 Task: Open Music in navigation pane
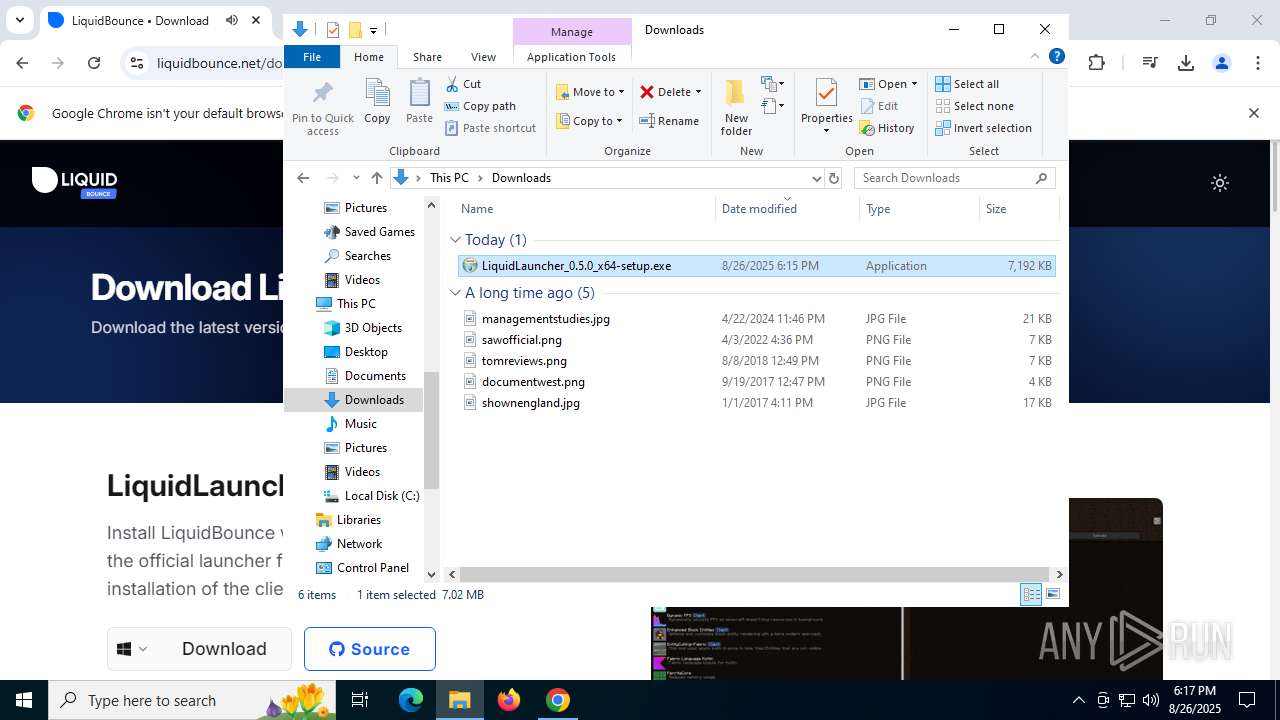pyautogui.click(x=351, y=424)
